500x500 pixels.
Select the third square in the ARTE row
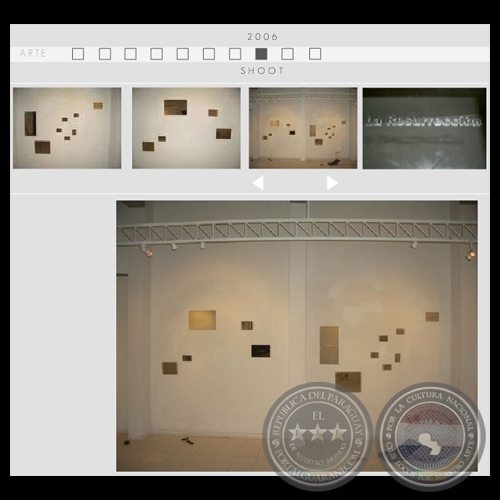pos(130,54)
